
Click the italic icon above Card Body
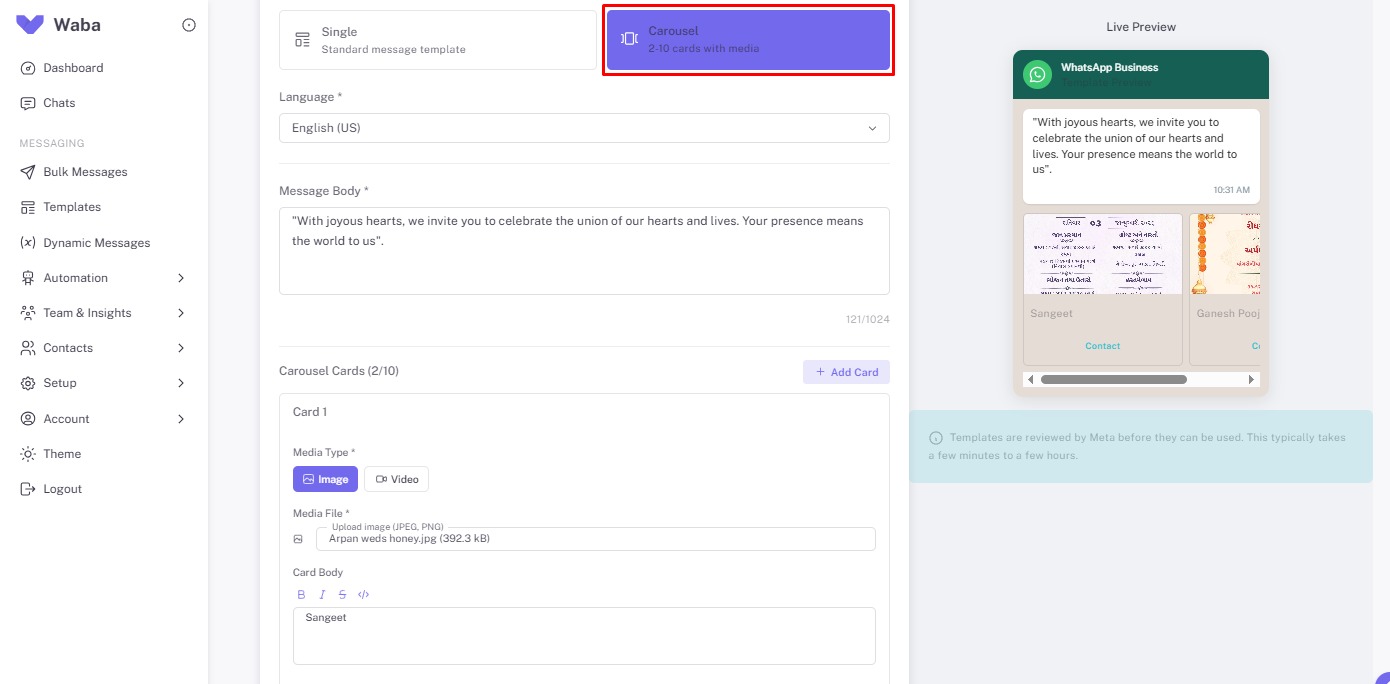[x=322, y=594]
